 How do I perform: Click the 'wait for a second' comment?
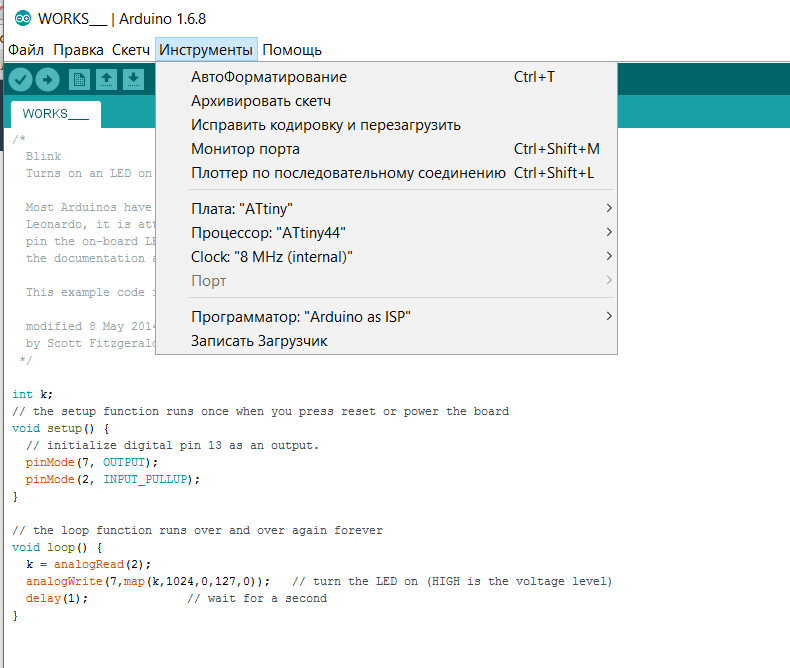[257, 598]
